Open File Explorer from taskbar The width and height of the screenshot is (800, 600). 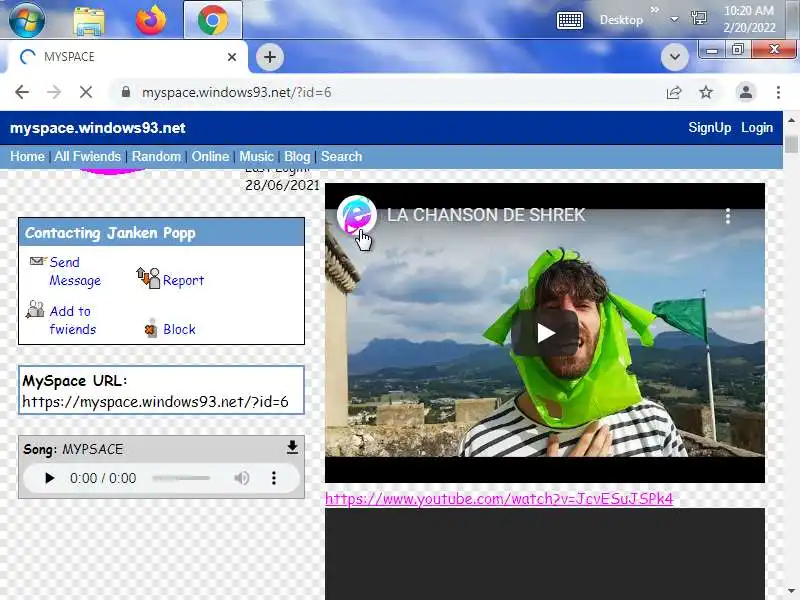(89, 20)
